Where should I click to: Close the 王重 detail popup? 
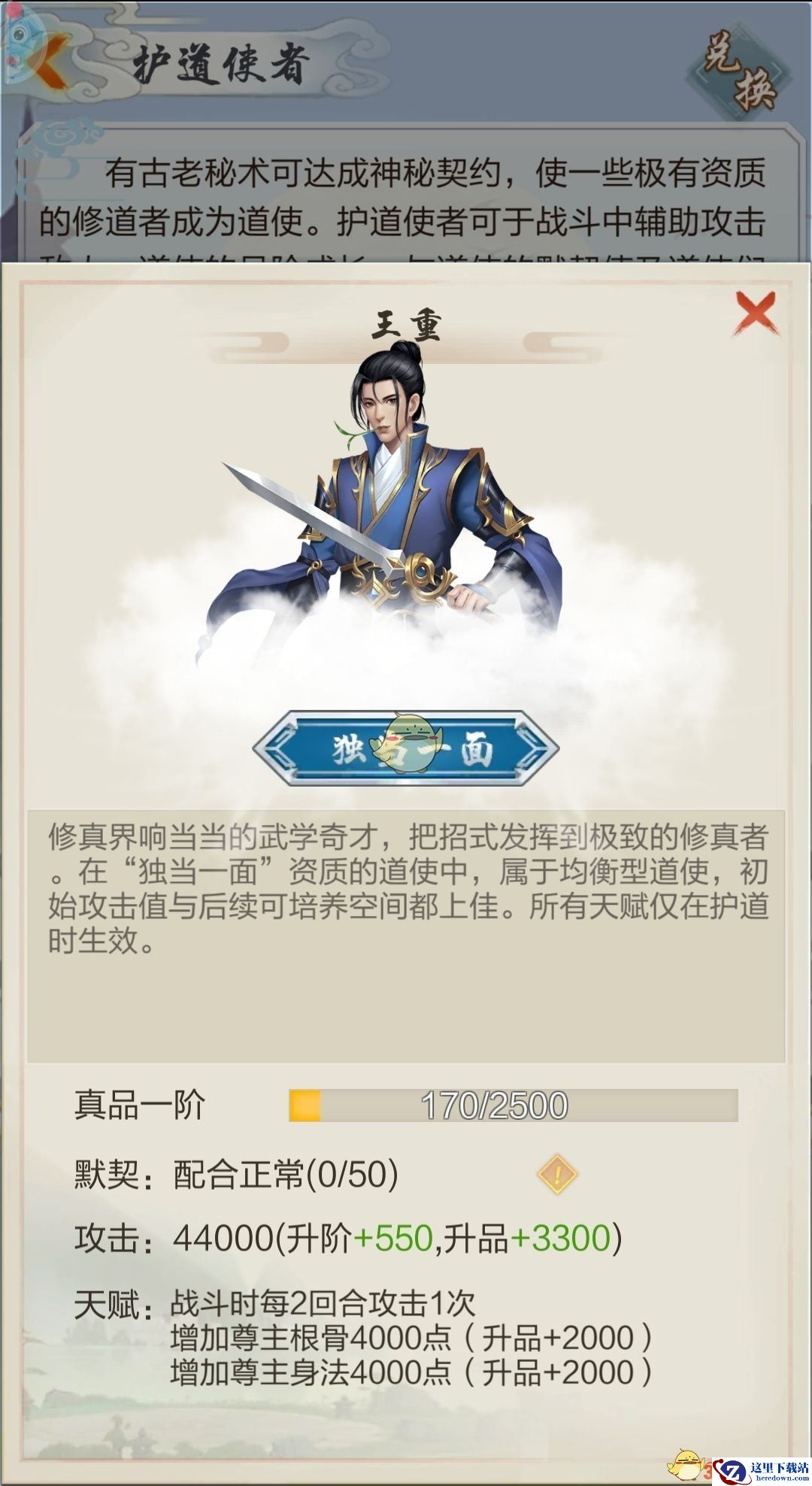(756, 314)
